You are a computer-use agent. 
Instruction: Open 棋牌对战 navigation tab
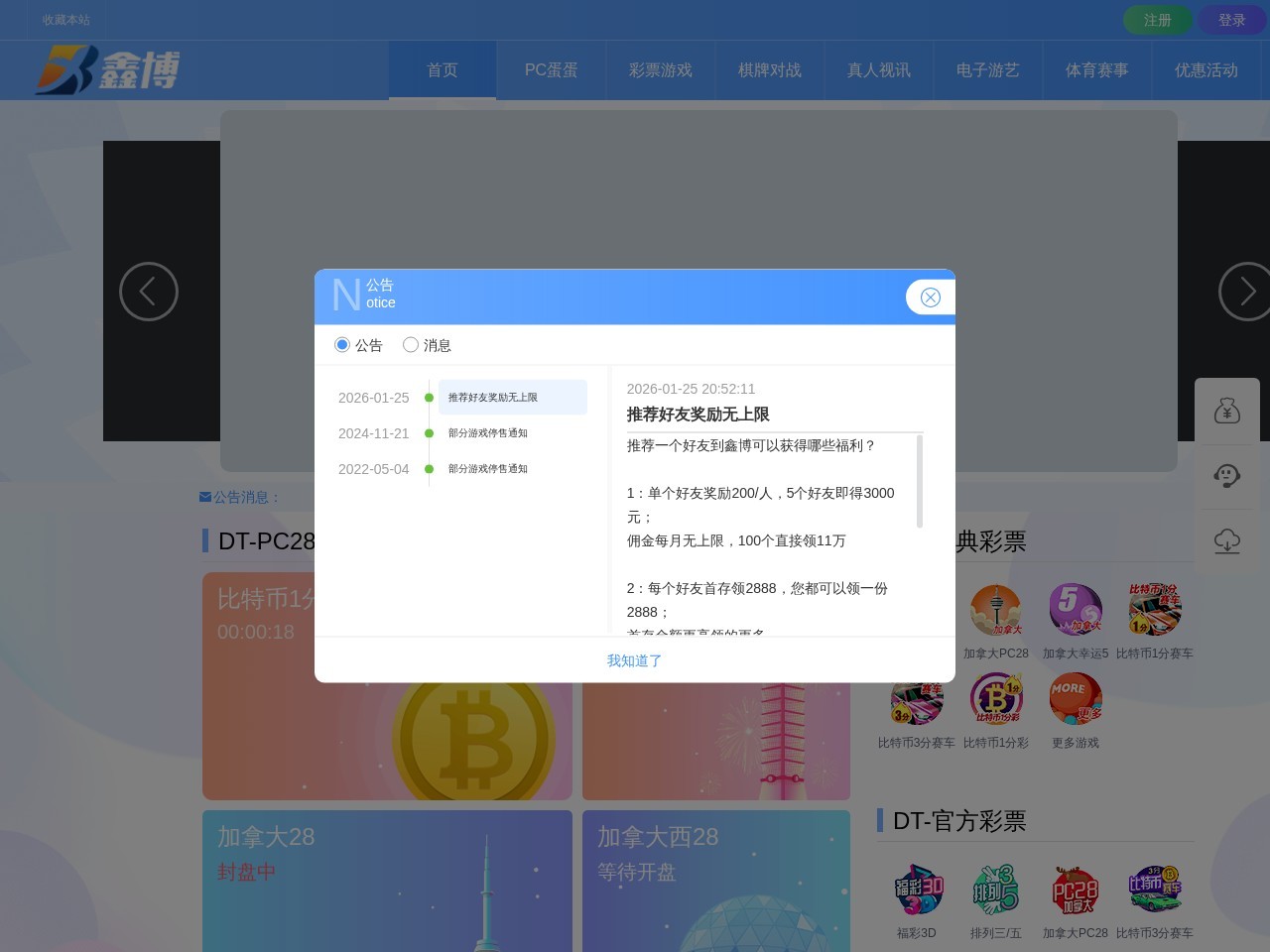(x=770, y=70)
